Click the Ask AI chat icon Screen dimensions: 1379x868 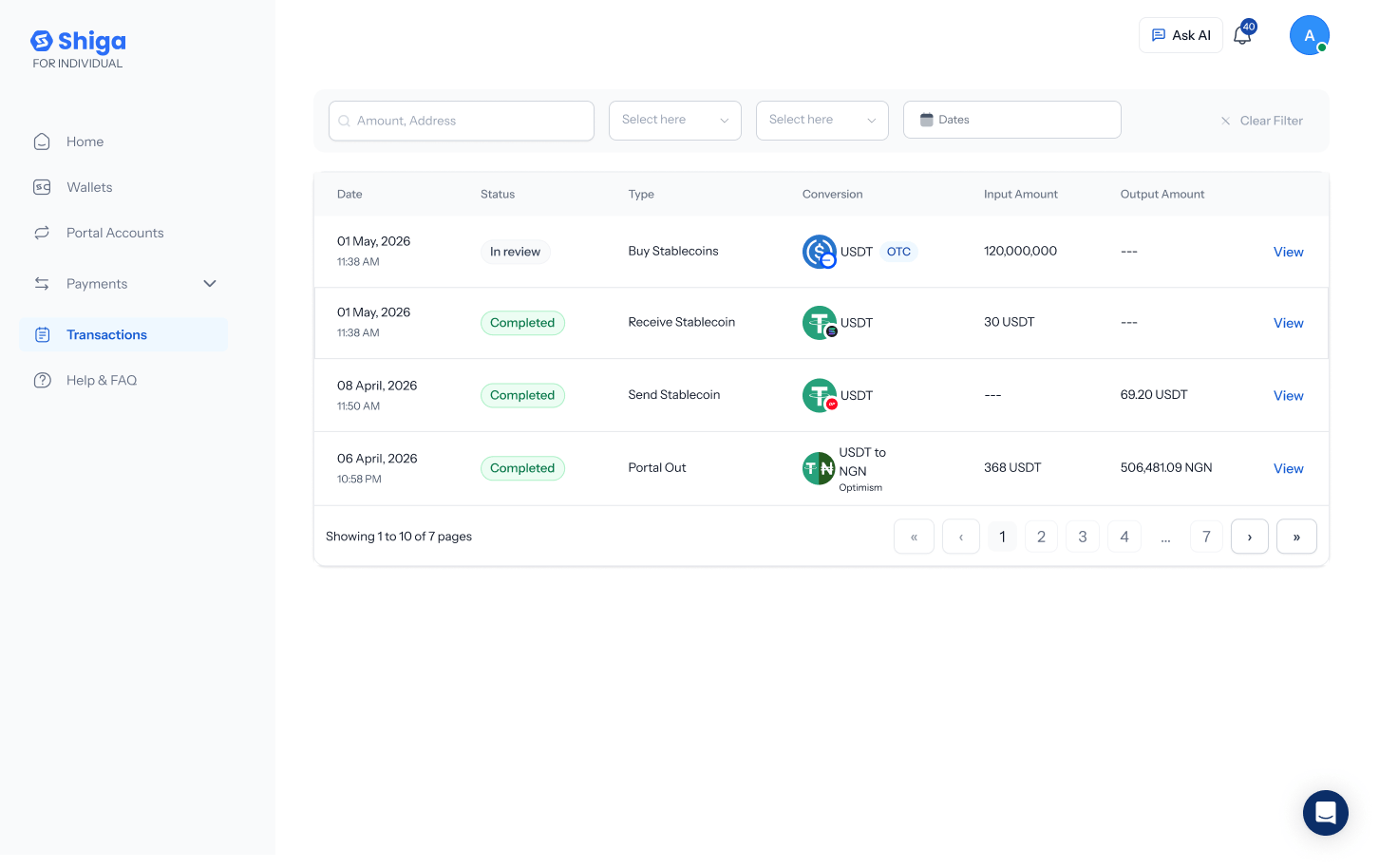[x=1159, y=35]
